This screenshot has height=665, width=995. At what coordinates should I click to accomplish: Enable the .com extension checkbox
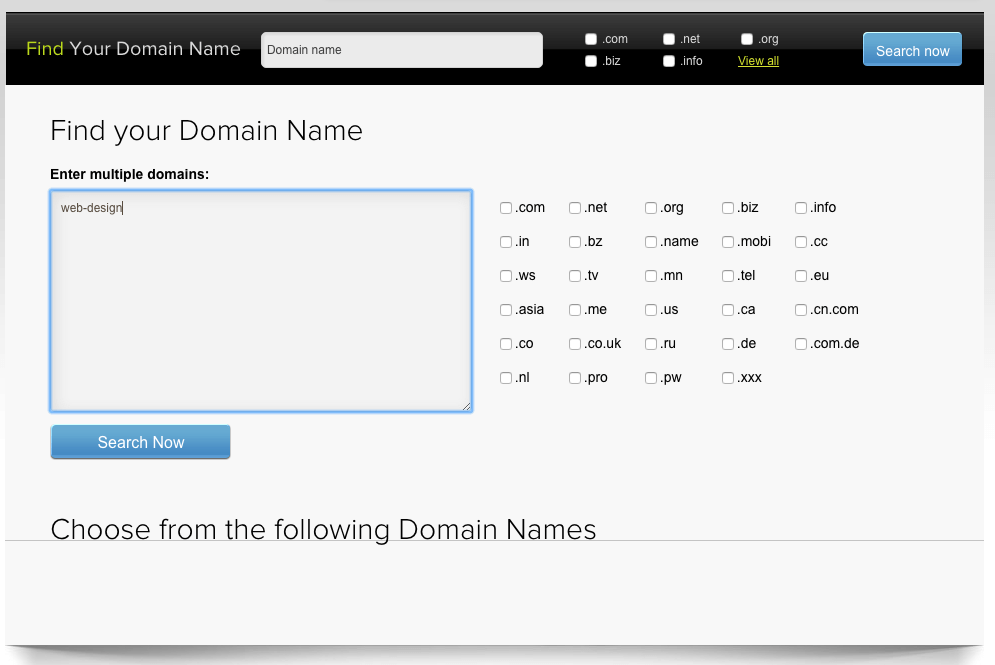(591, 38)
